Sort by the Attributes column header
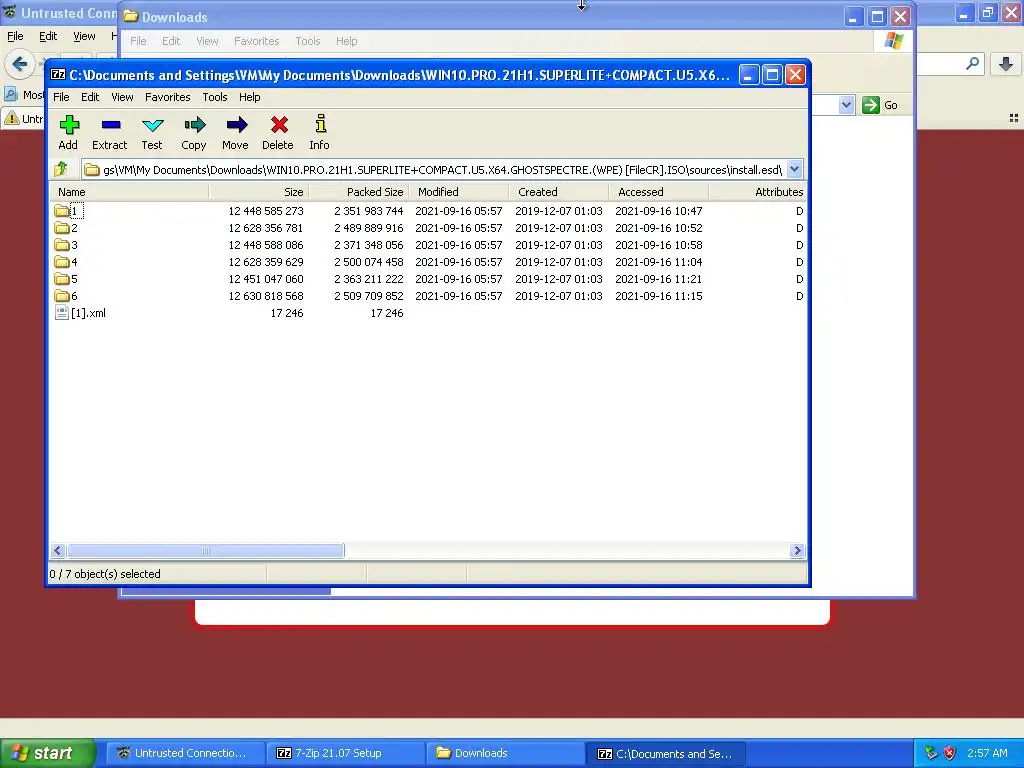The image size is (1024, 768). click(x=758, y=191)
